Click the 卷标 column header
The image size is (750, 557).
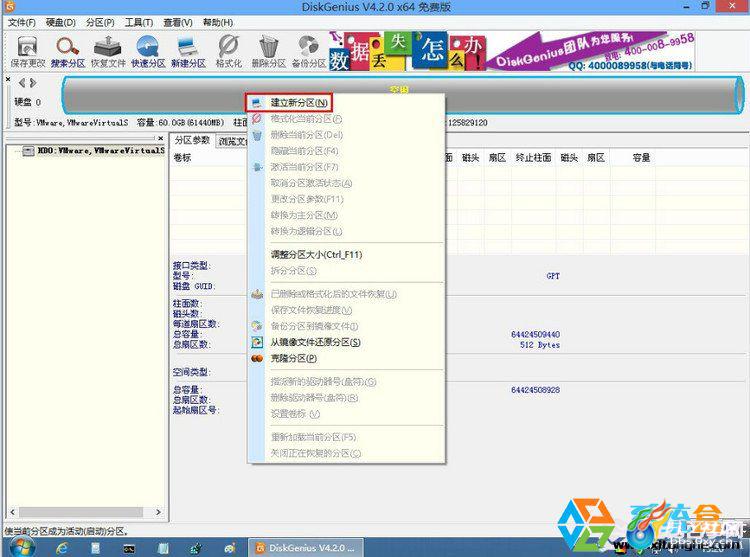click(182, 158)
